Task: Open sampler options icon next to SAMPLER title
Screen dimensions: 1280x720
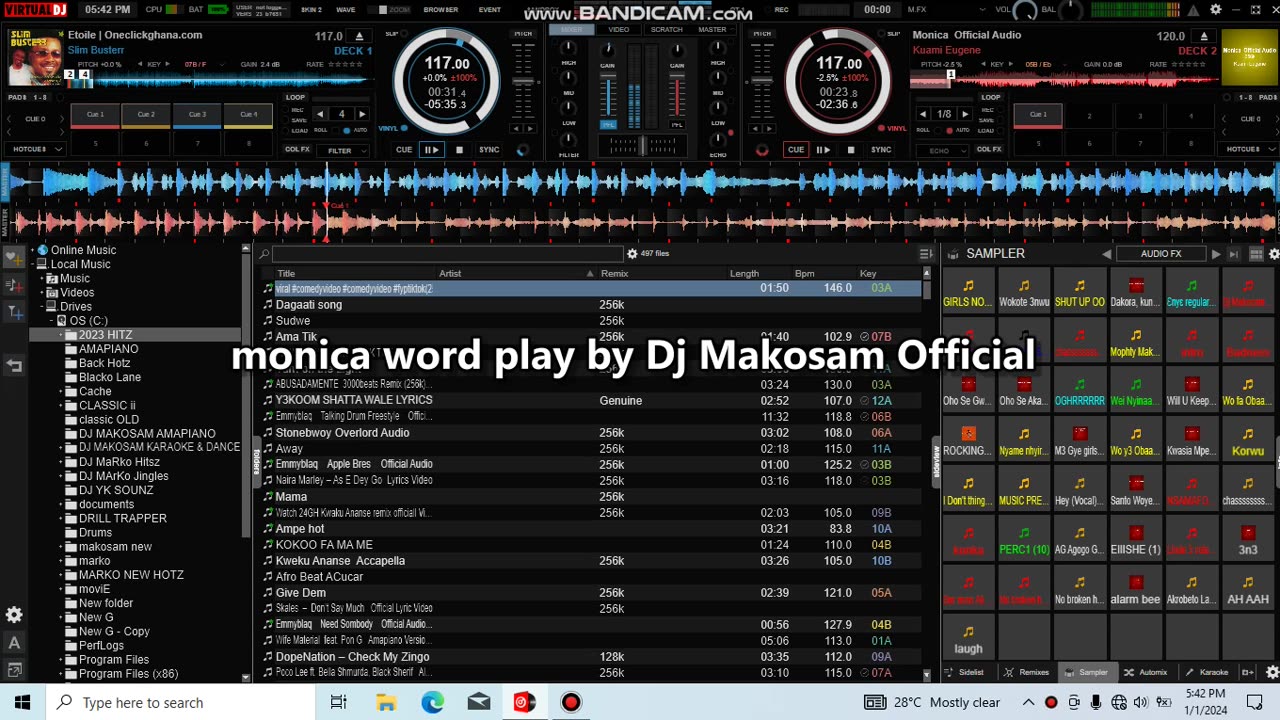Action: point(953,254)
